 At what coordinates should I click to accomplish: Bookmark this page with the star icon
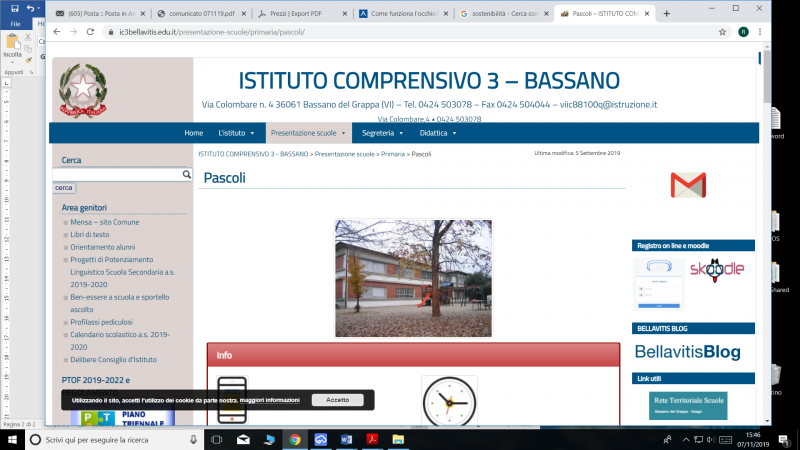723,32
